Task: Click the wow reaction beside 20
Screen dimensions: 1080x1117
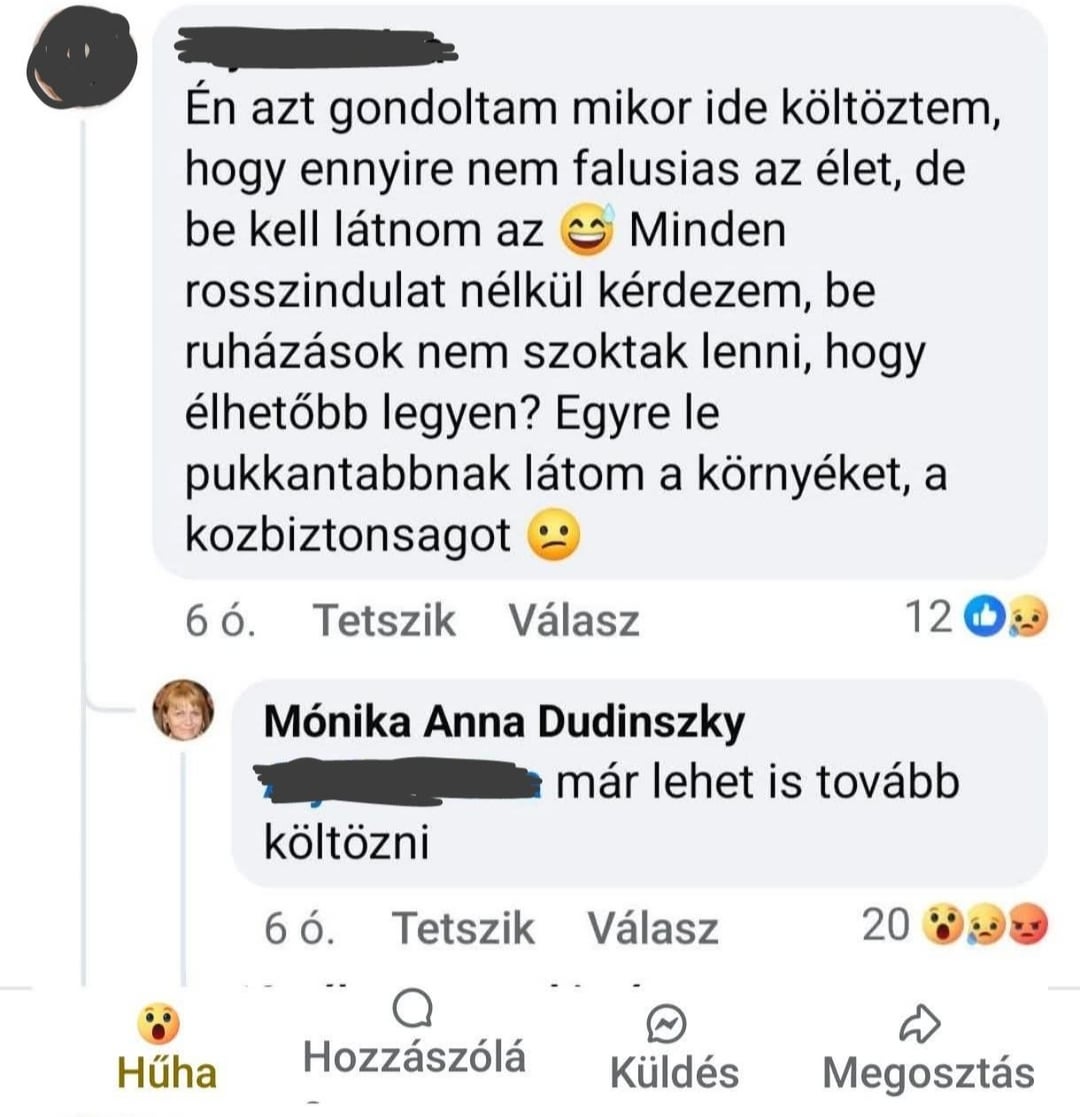Action: tap(943, 925)
